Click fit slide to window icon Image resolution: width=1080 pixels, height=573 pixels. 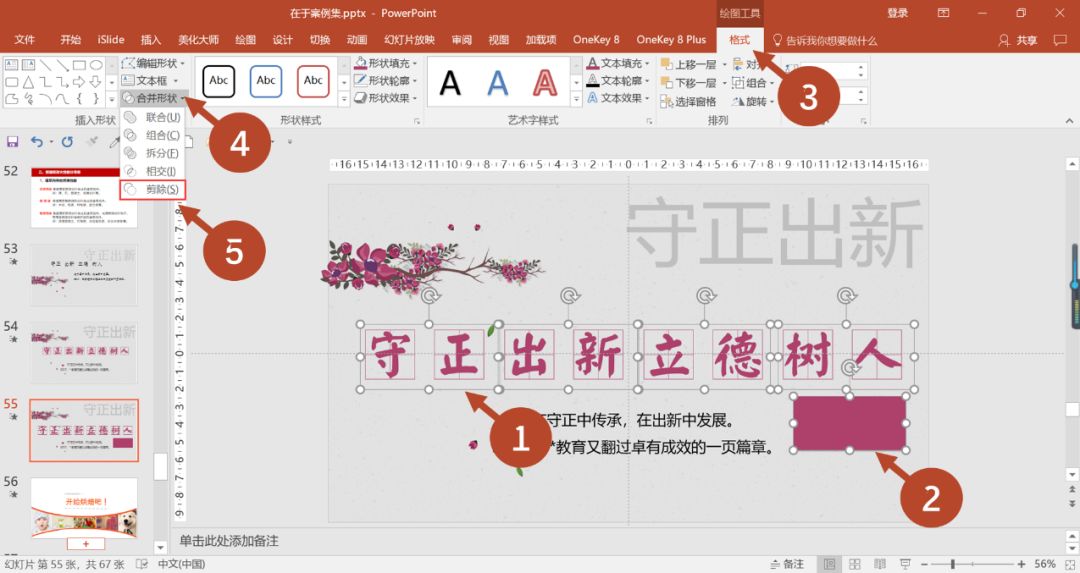(x=1070, y=564)
